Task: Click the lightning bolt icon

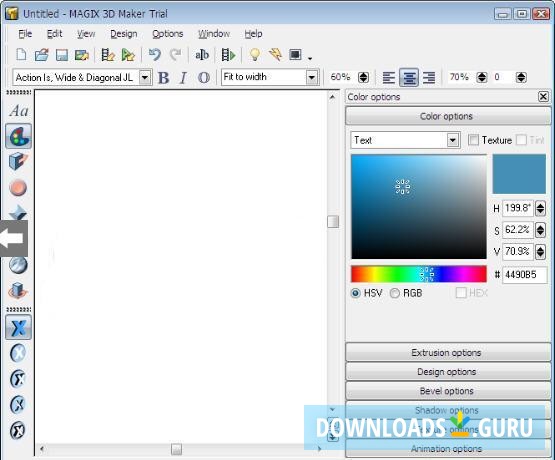Action: point(275,55)
